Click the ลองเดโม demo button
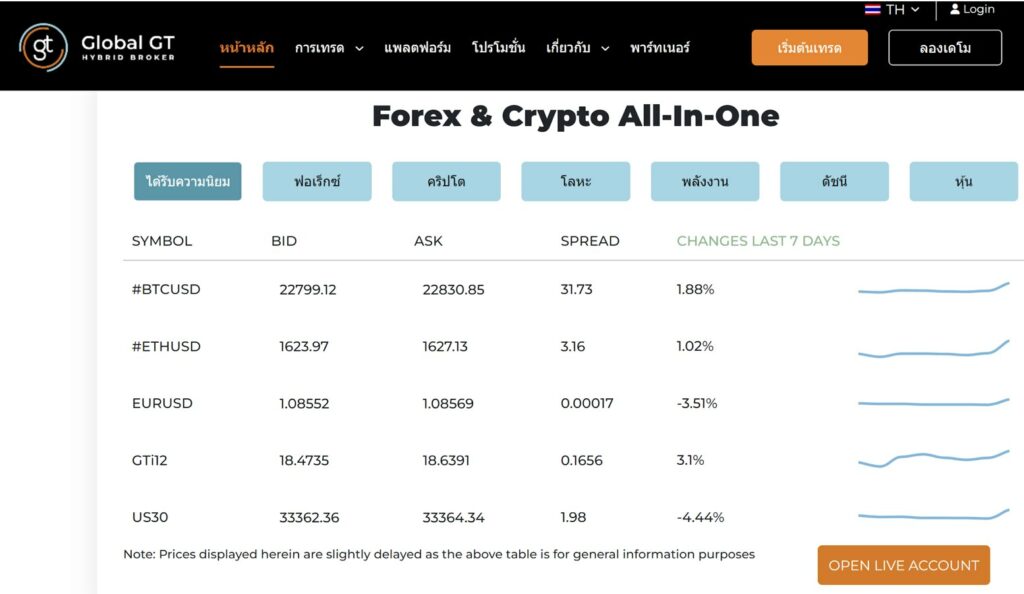Screen dimensions: 1024x594 (944, 48)
